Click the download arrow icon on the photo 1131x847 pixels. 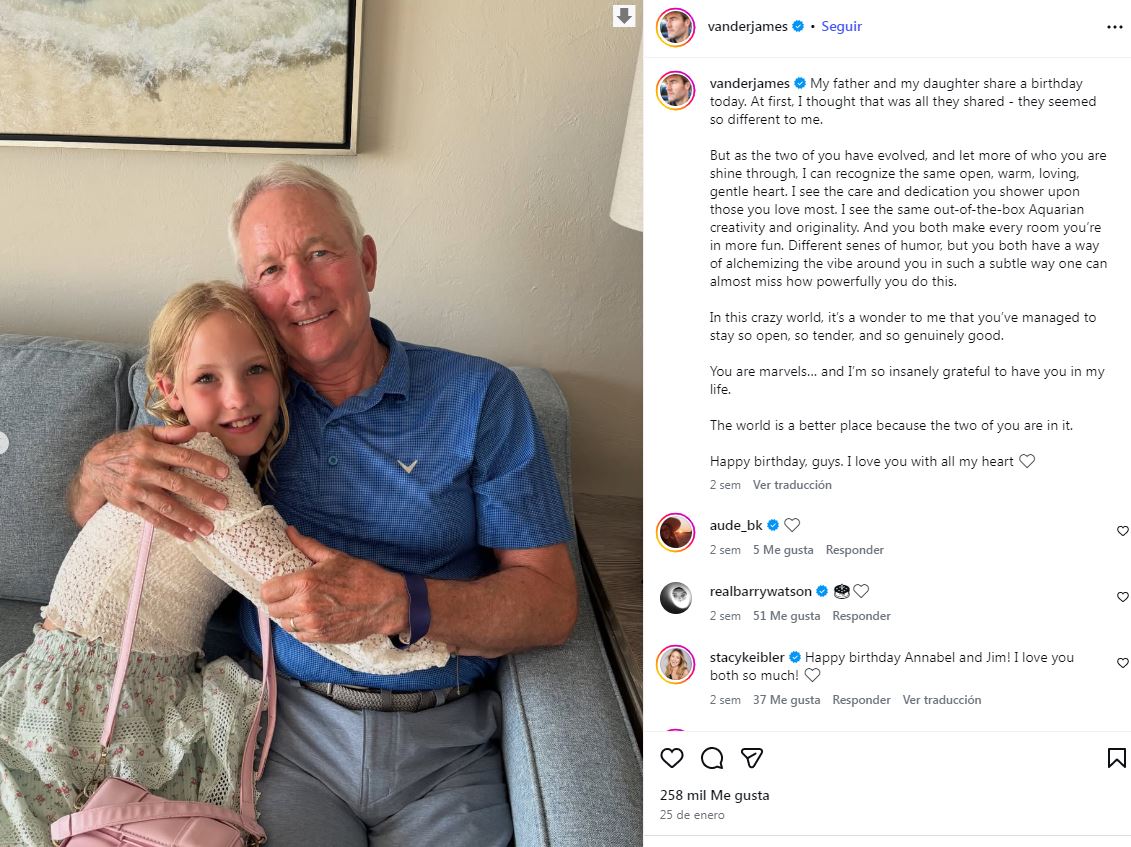click(624, 15)
